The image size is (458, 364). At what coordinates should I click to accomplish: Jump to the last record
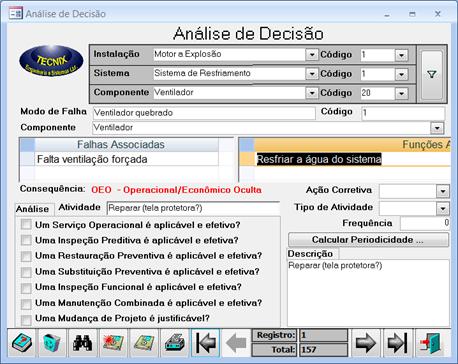398,343
